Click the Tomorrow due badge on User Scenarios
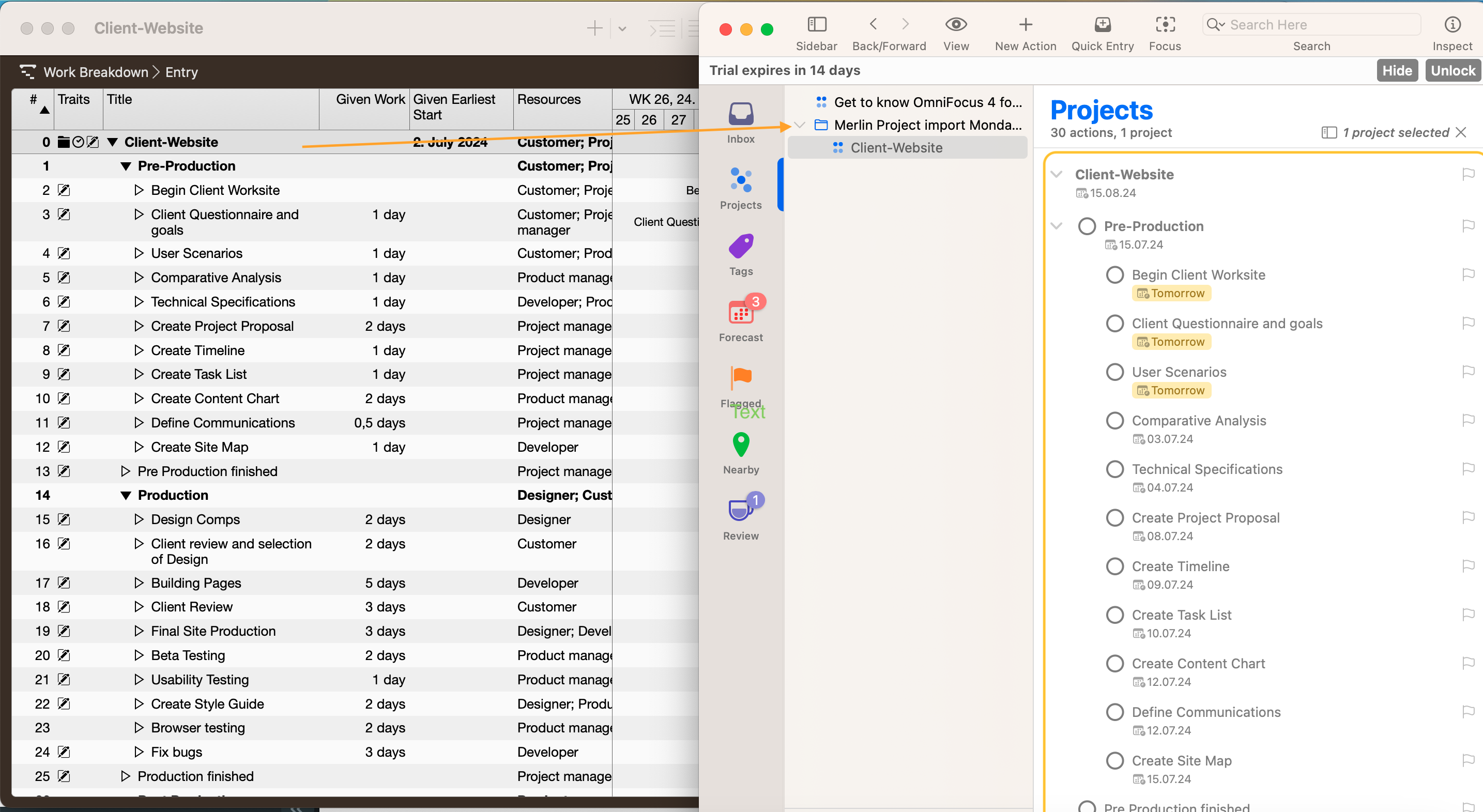This screenshot has width=1483, height=812. click(x=1171, y=390)
